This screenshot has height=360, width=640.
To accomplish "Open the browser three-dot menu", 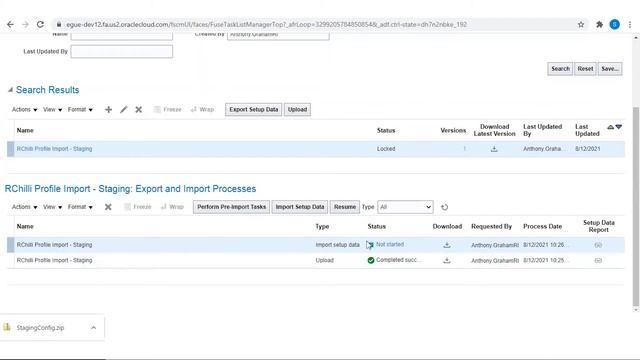I will point(630,24).
